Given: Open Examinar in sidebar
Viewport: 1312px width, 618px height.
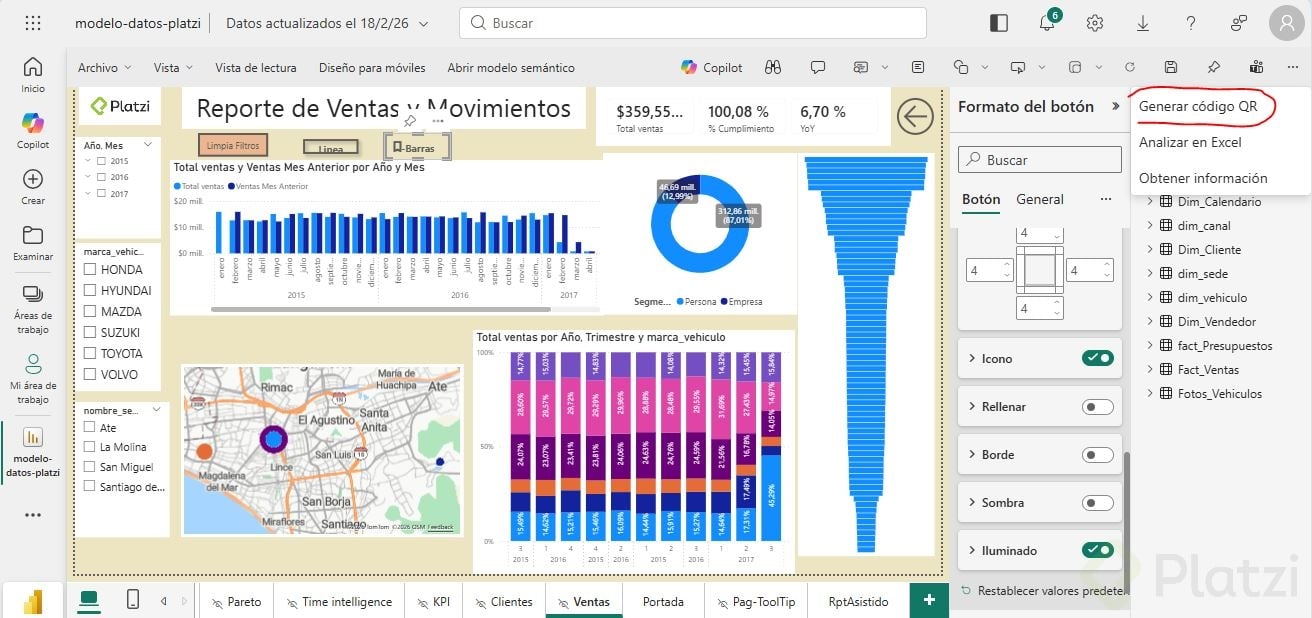Looking at the screenshot, I should point(33,243).
